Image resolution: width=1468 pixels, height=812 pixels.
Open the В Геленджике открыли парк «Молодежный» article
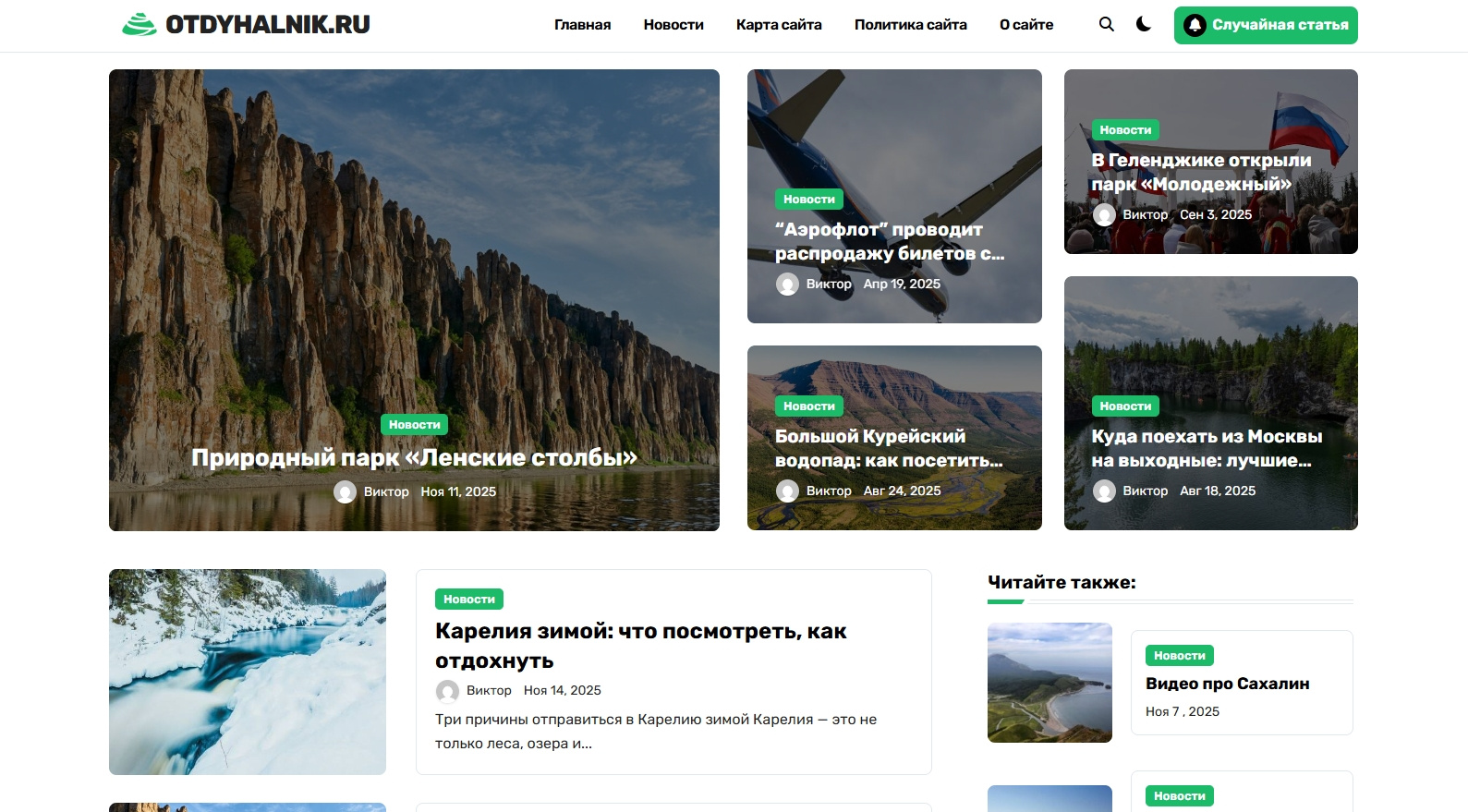point(1201,172)
